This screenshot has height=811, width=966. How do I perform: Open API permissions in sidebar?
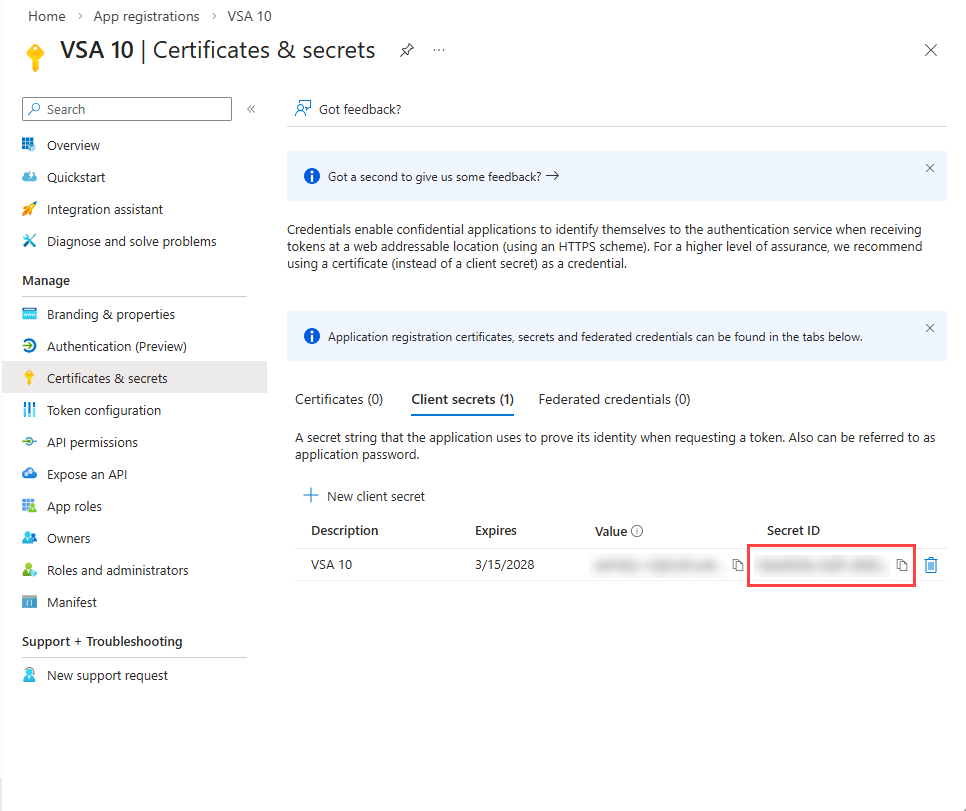click(92, 442)
